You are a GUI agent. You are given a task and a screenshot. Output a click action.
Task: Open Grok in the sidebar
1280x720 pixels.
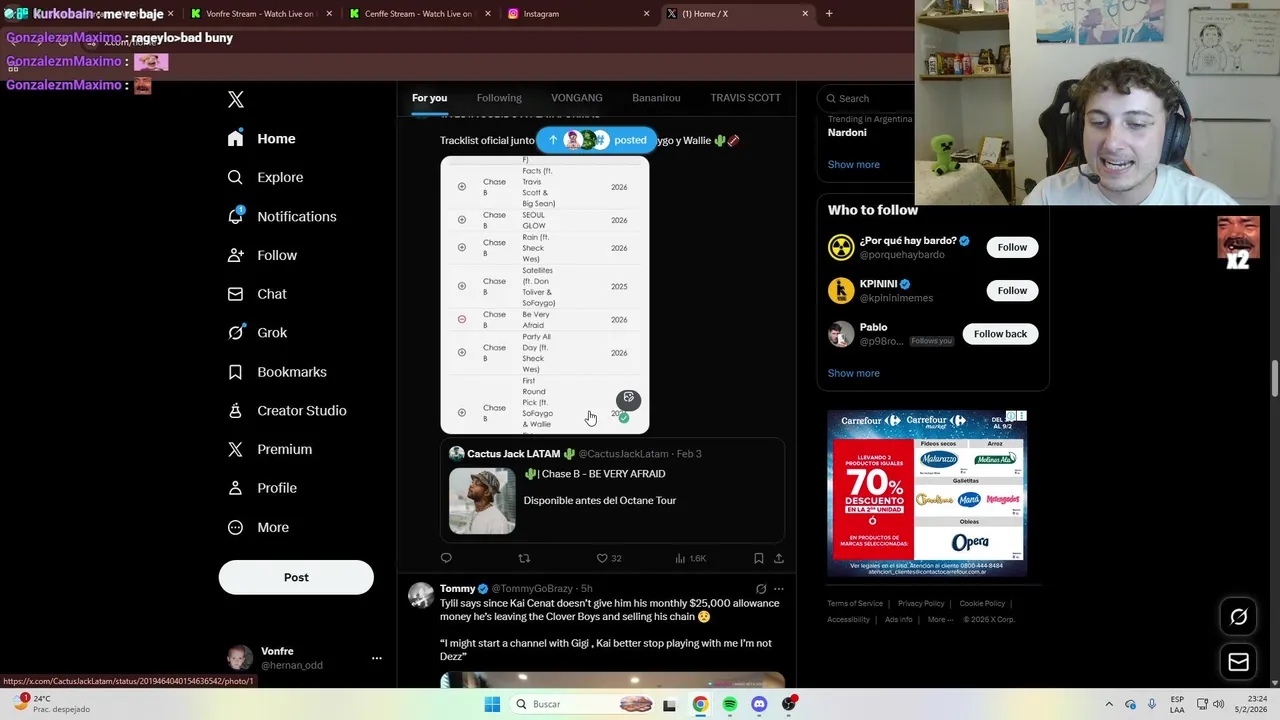click(258, 333)
